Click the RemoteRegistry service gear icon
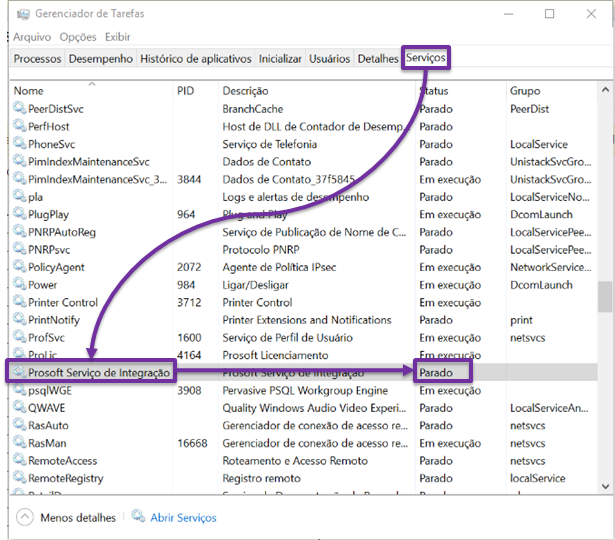The width and height of the screenshot is (615, 540). [x=19, y=477]
